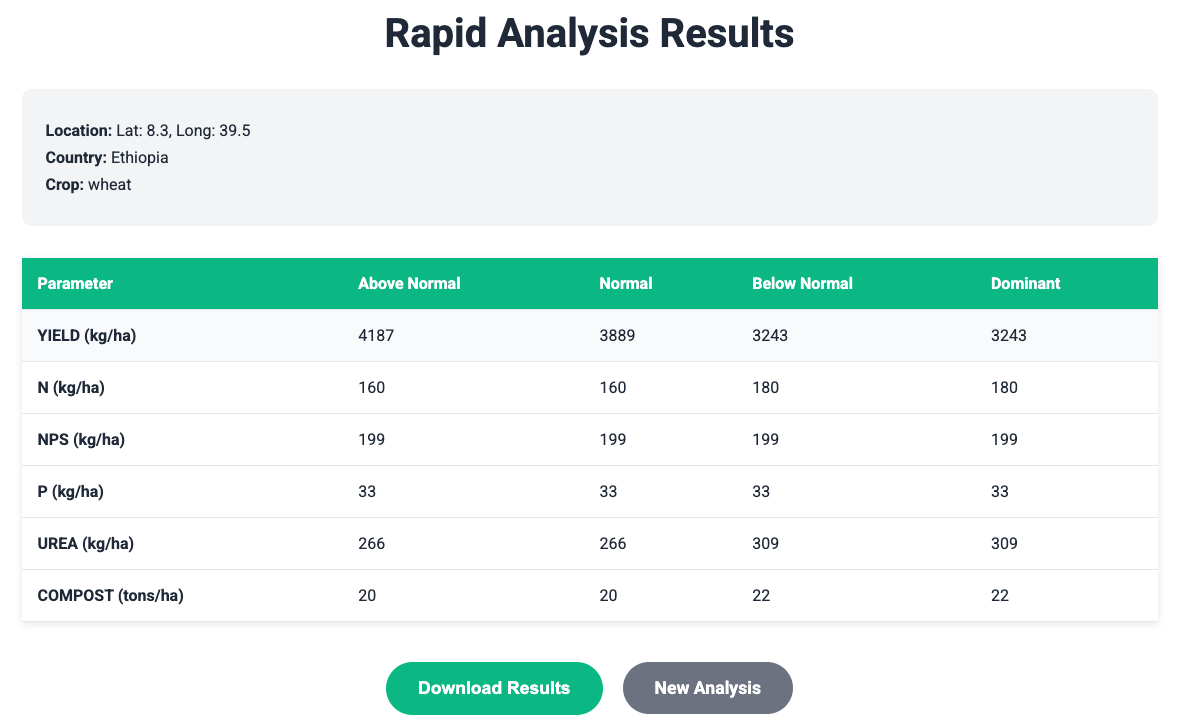Click the Normal column header
Image resolution: width=1177 pixels, height=725 pixels.
click(625, 283)
